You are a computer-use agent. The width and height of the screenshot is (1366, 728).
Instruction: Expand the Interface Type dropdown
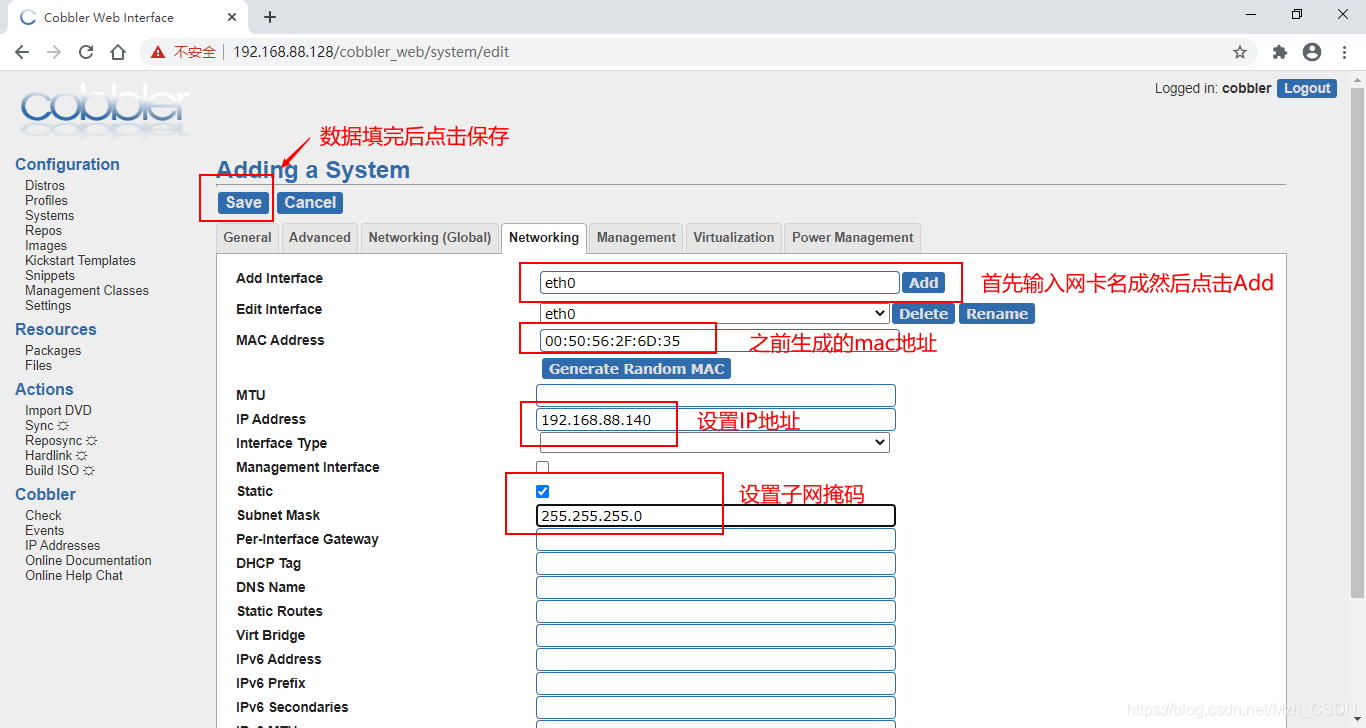tap(713, 442)
